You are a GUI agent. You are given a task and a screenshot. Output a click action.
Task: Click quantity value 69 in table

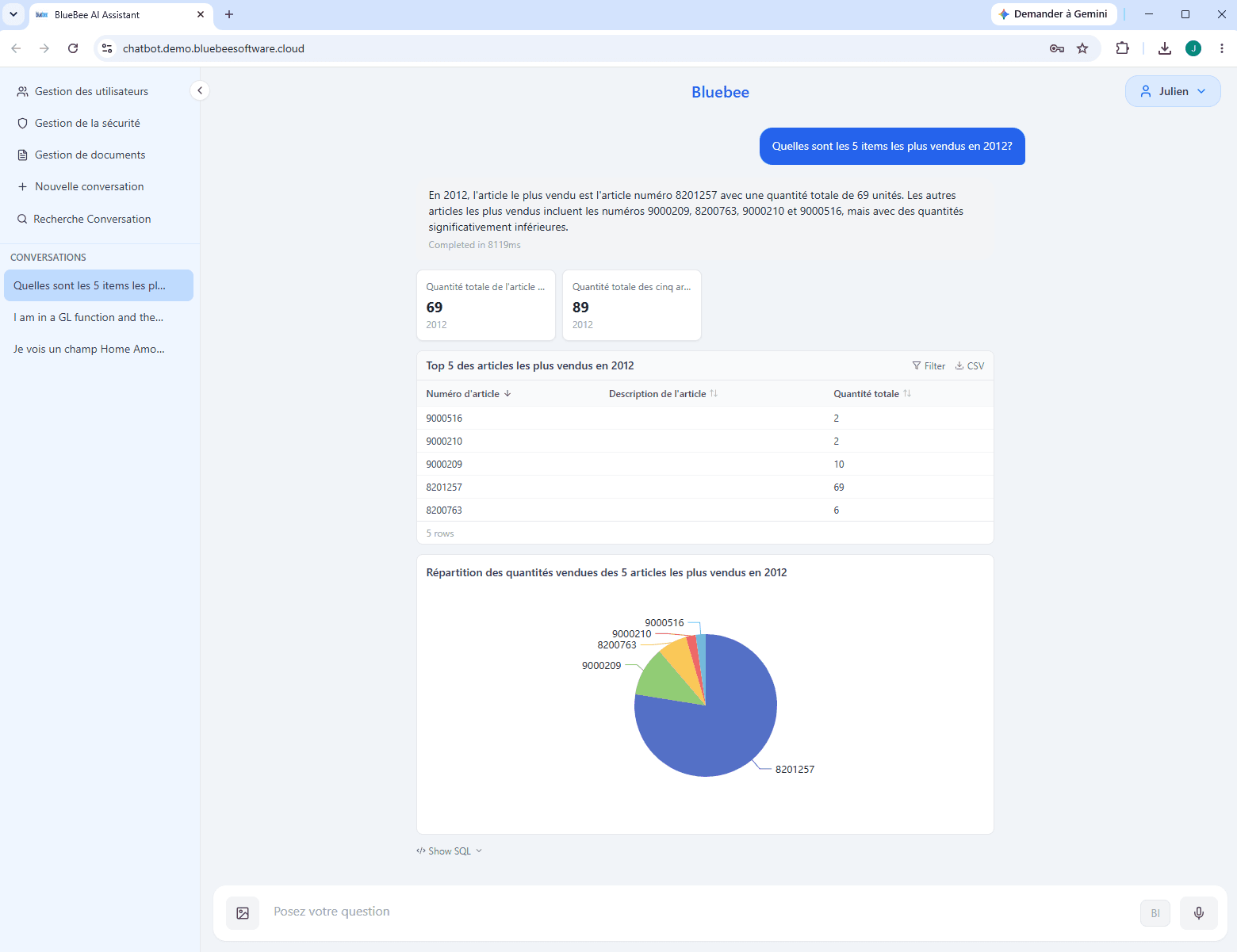point(839,487)
